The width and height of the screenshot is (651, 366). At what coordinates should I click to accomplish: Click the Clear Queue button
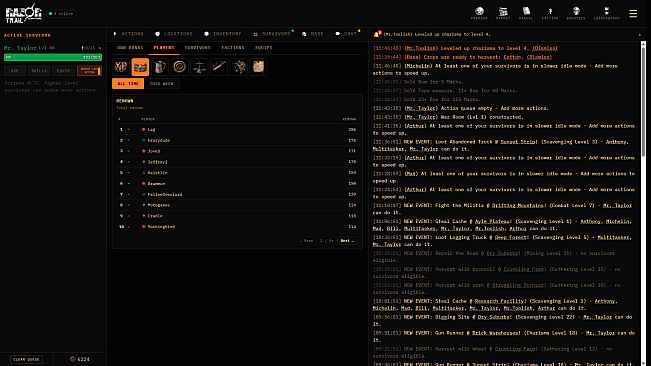(x=27, y=359)
